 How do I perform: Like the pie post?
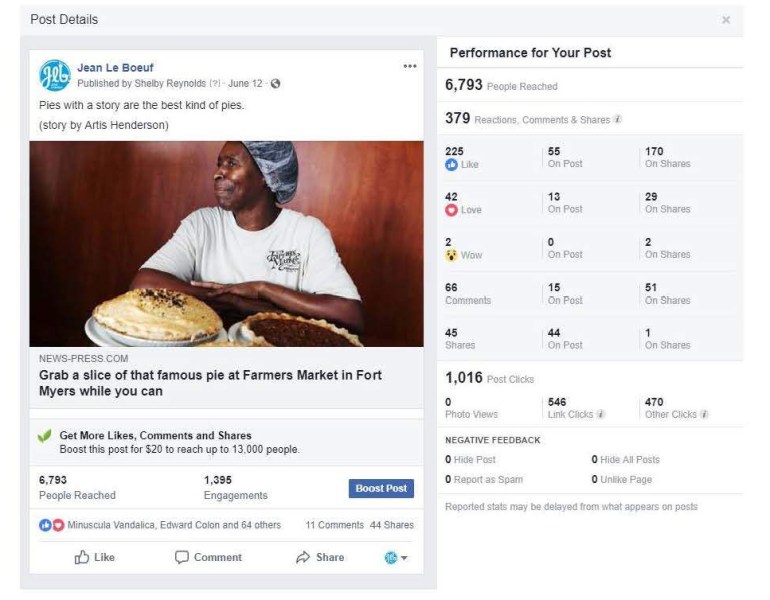point(94,557)
